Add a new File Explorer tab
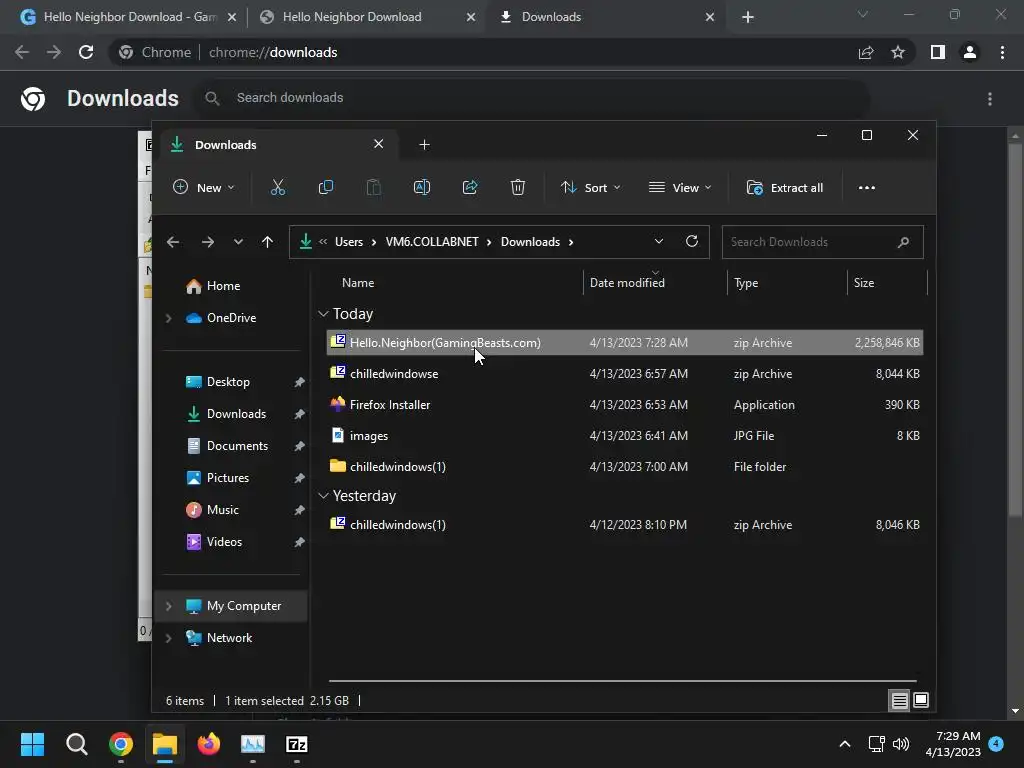Viewport: 1024px width, 768px height. click(424, 145)
